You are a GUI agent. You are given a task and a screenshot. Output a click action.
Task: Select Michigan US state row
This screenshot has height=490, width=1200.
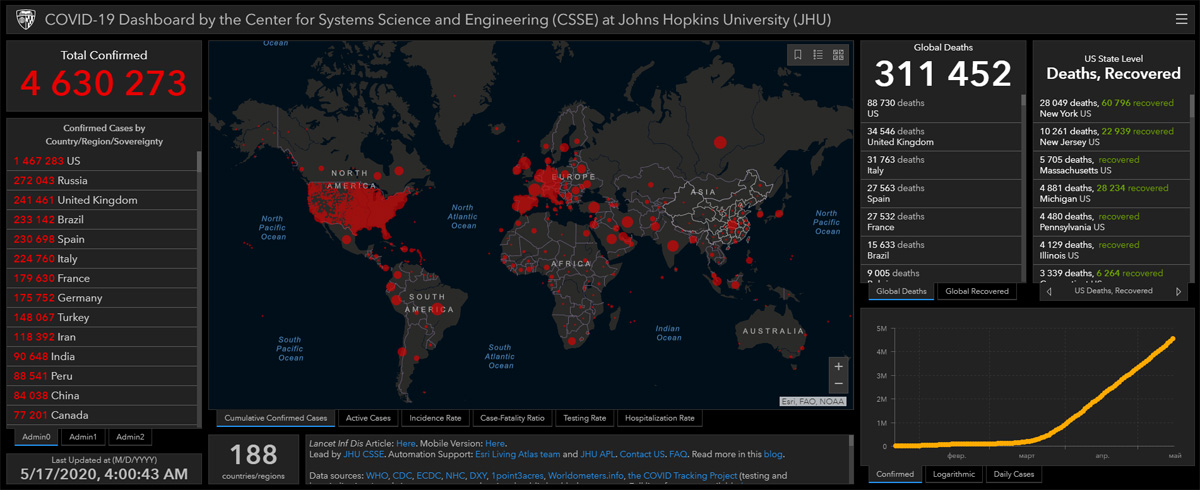[x=1112, y=193]
